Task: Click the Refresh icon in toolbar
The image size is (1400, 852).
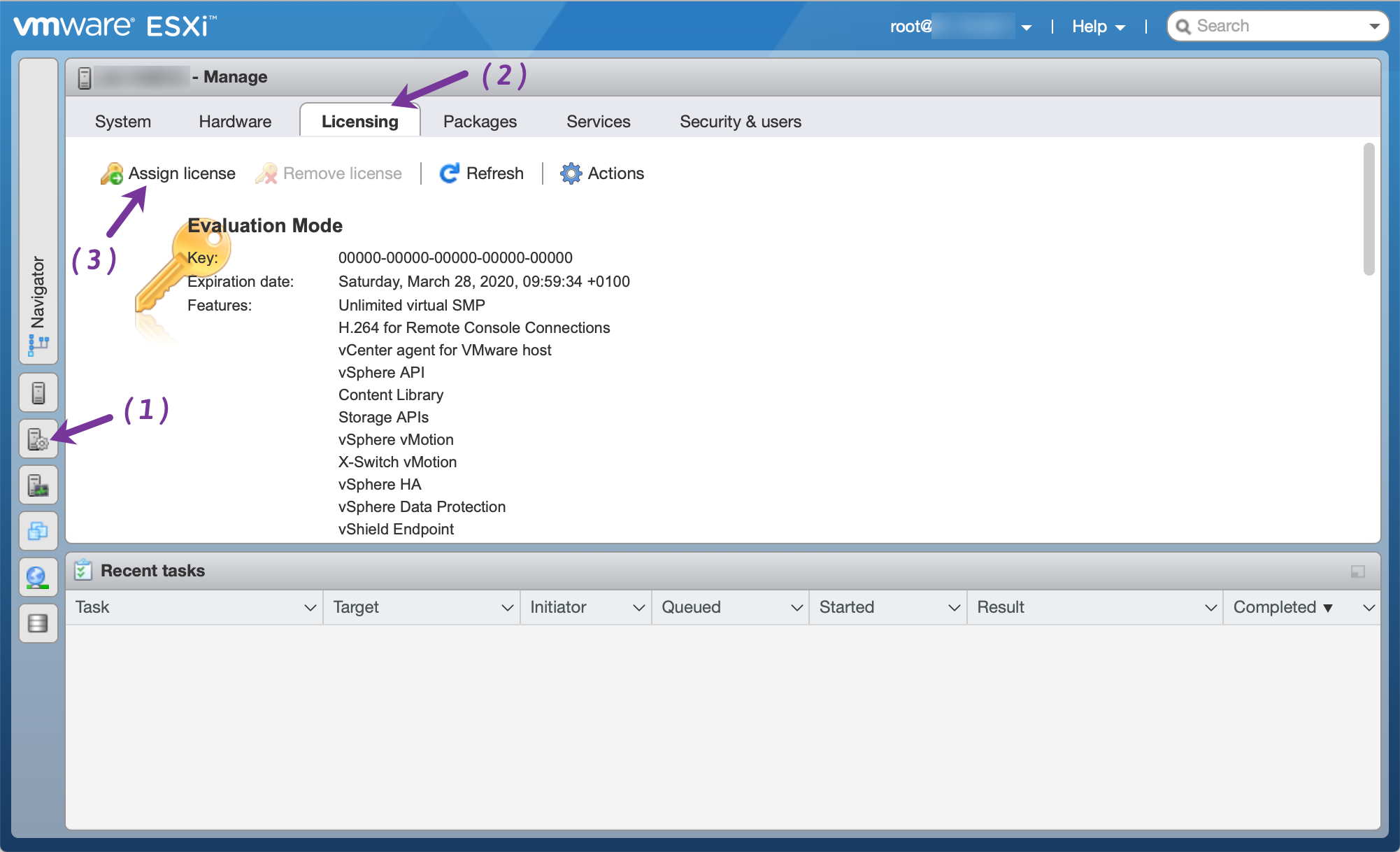Action: point(449,173)
